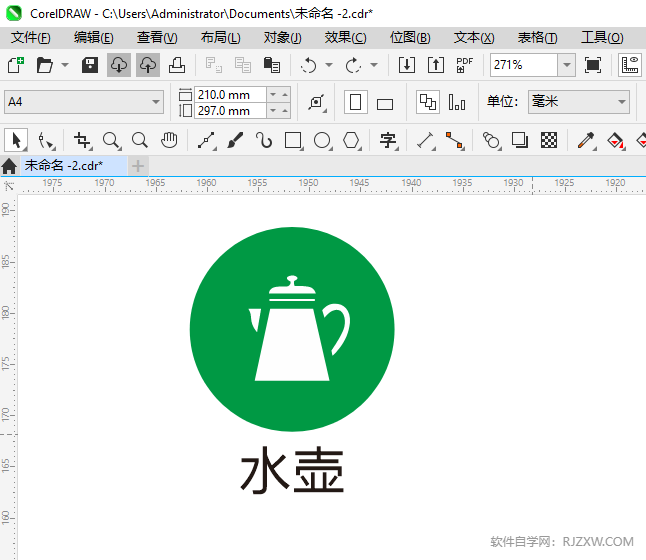The height and width of the screenshot is (560, 646).
Task: Decrease page height with stepper arrow
Action: (273, 111)
